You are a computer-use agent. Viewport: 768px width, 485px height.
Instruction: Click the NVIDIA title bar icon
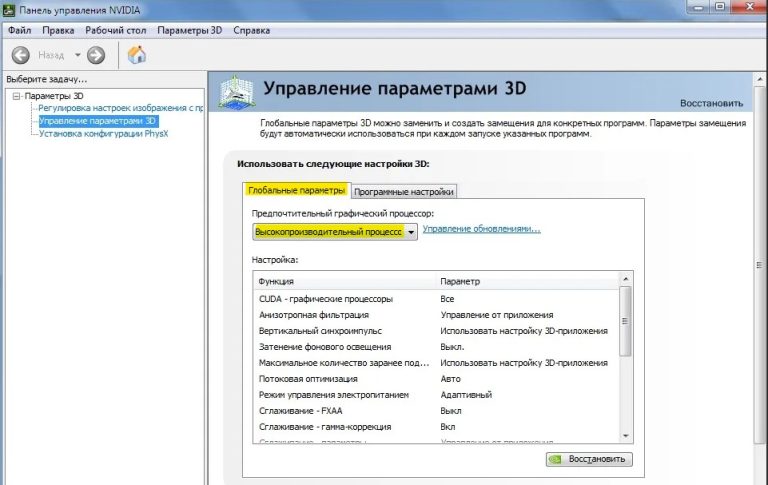(8, 10)
